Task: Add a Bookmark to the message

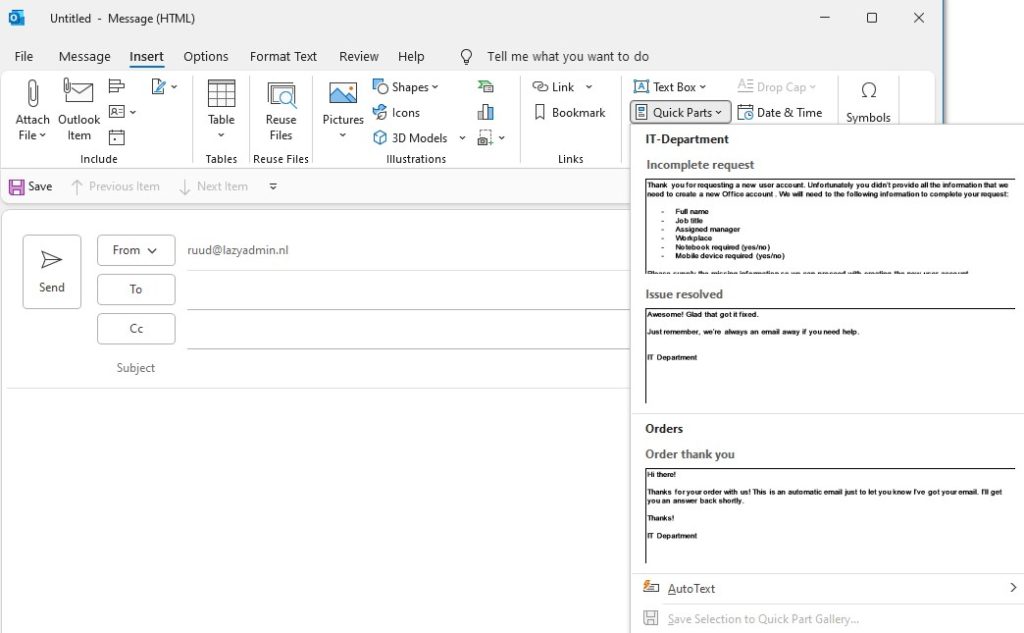Action: pyautogui.click(x=569, y=112)
